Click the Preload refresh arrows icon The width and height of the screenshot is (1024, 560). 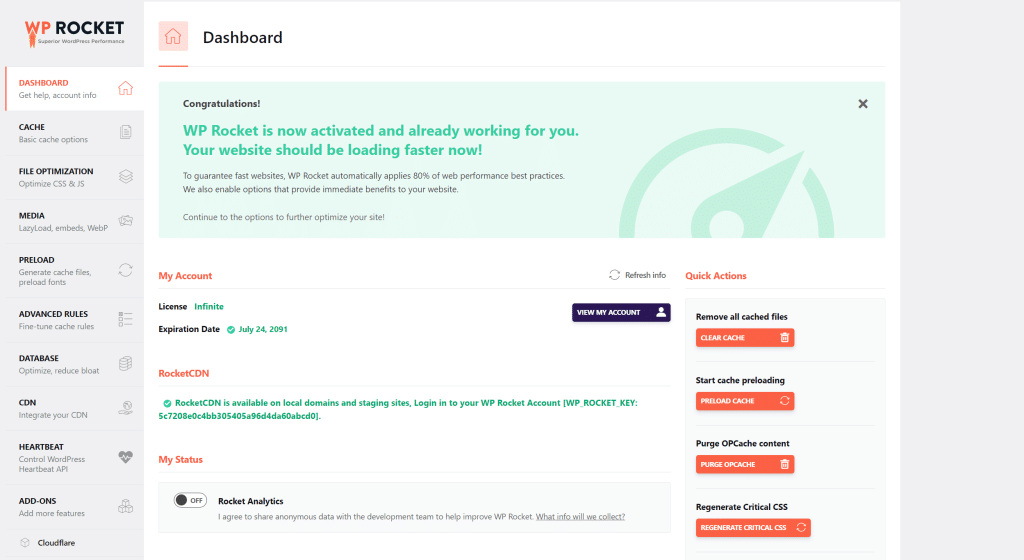click(x=125, y=269)
